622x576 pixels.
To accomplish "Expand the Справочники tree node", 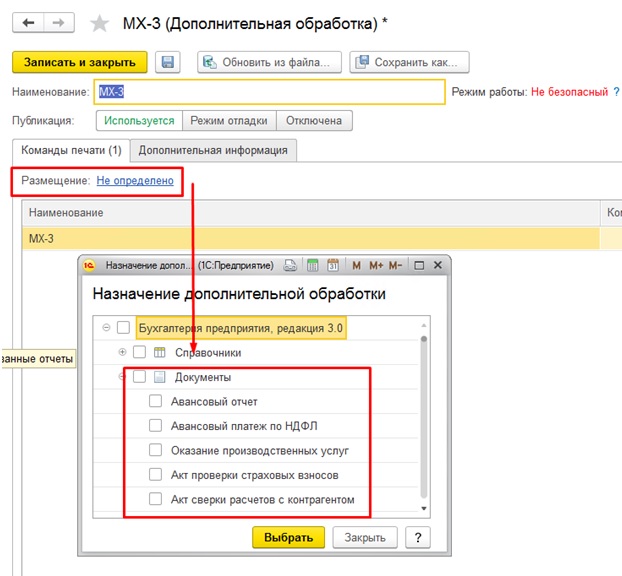I will tap(123, 352).
